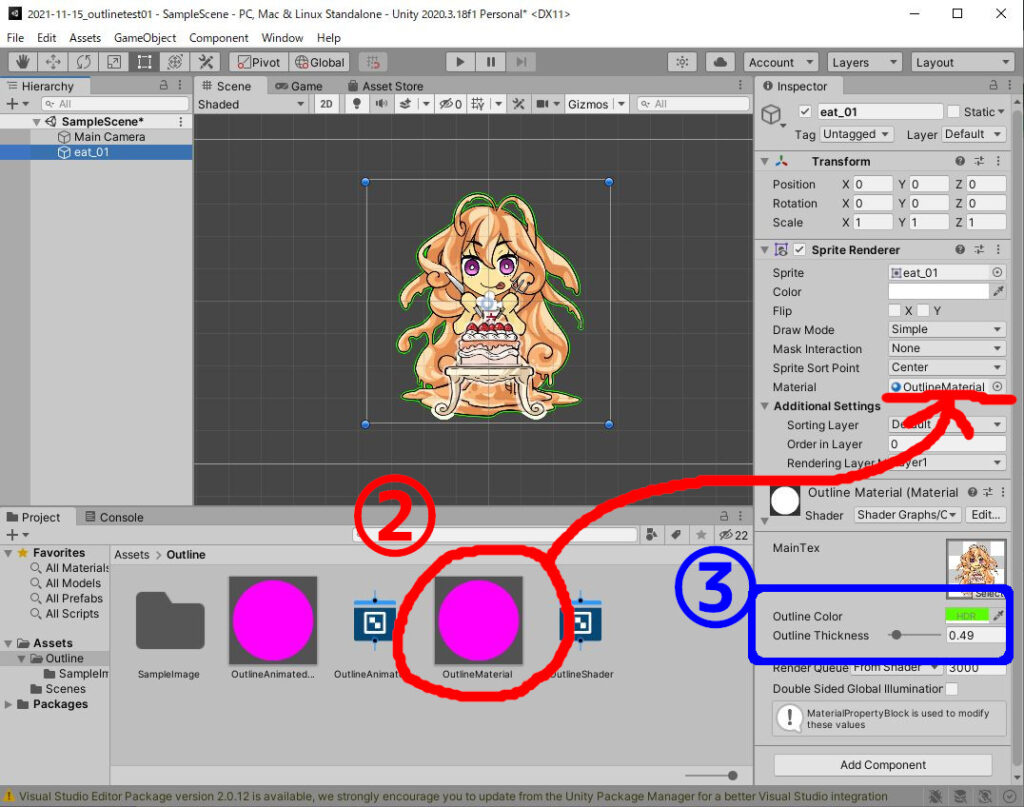
Task: Toggle the Static checkbox
Action: tap(953, 112)
